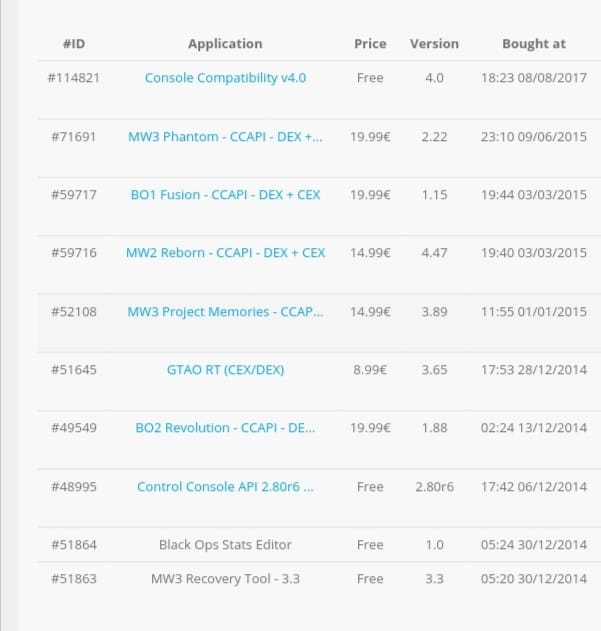Open GTAO RT (CEX/DEX) link
The width and height of the screenshot is (601, 631).
225,370
